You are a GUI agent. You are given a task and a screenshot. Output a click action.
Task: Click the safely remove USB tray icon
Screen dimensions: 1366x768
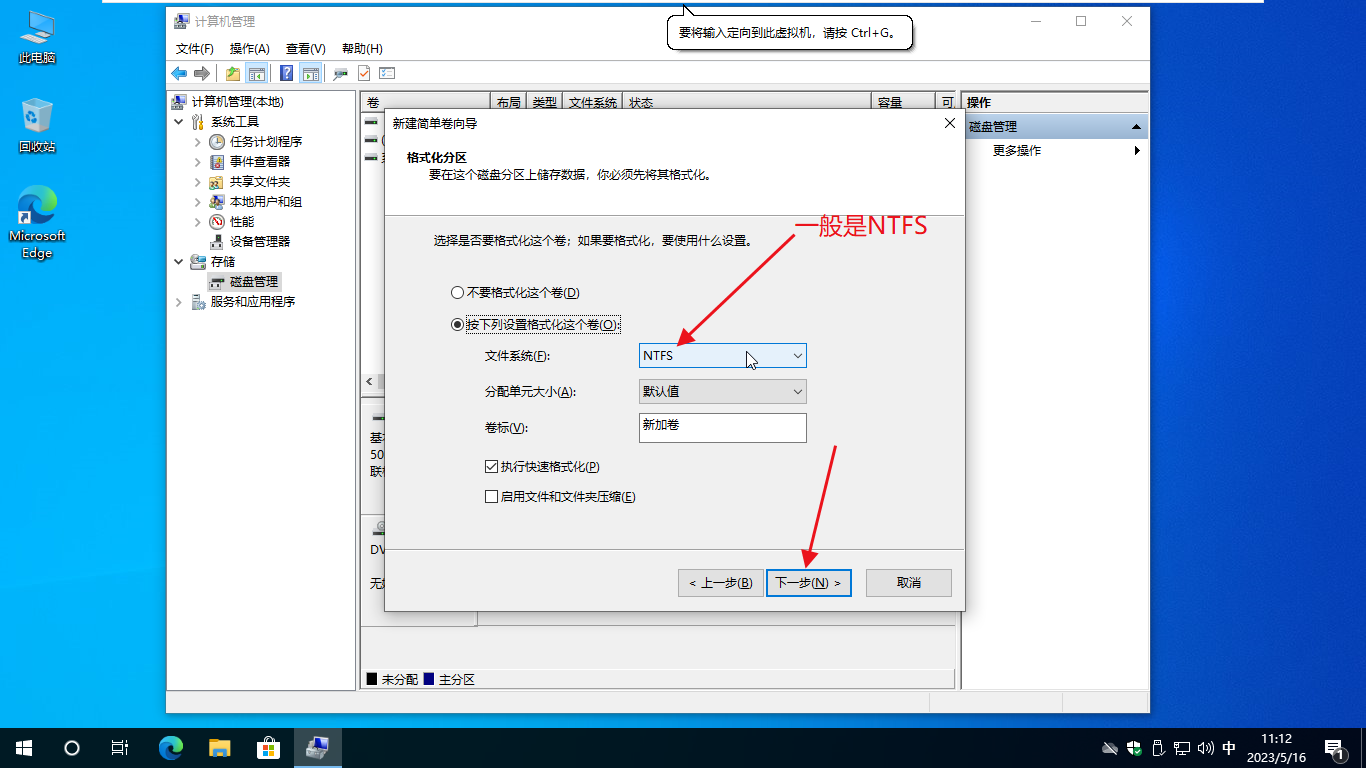tap(1158, 748)
